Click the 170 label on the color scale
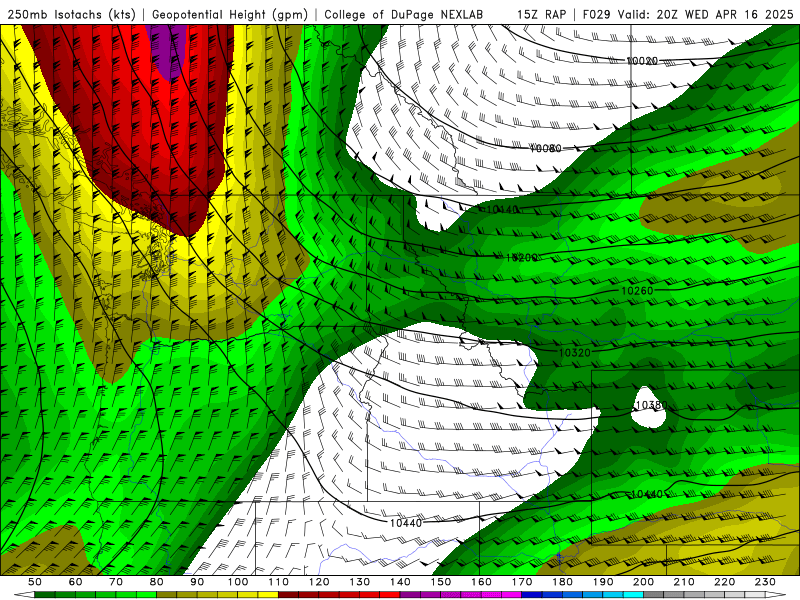Viewport: 800px width, 600px height. (521, 582)
